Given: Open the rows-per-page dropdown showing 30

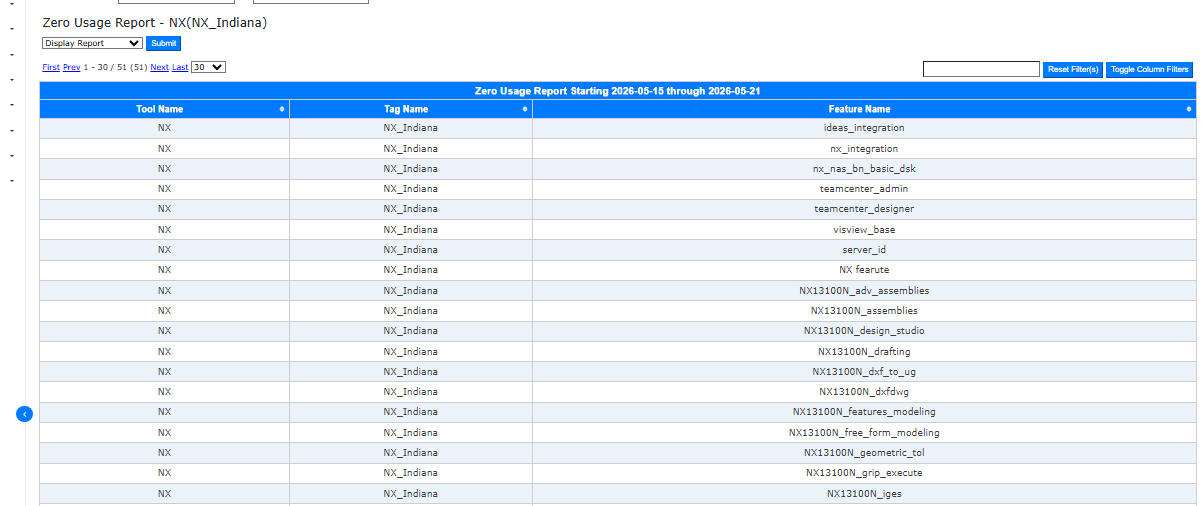Looking at the screenshot, I should [209, 67].
